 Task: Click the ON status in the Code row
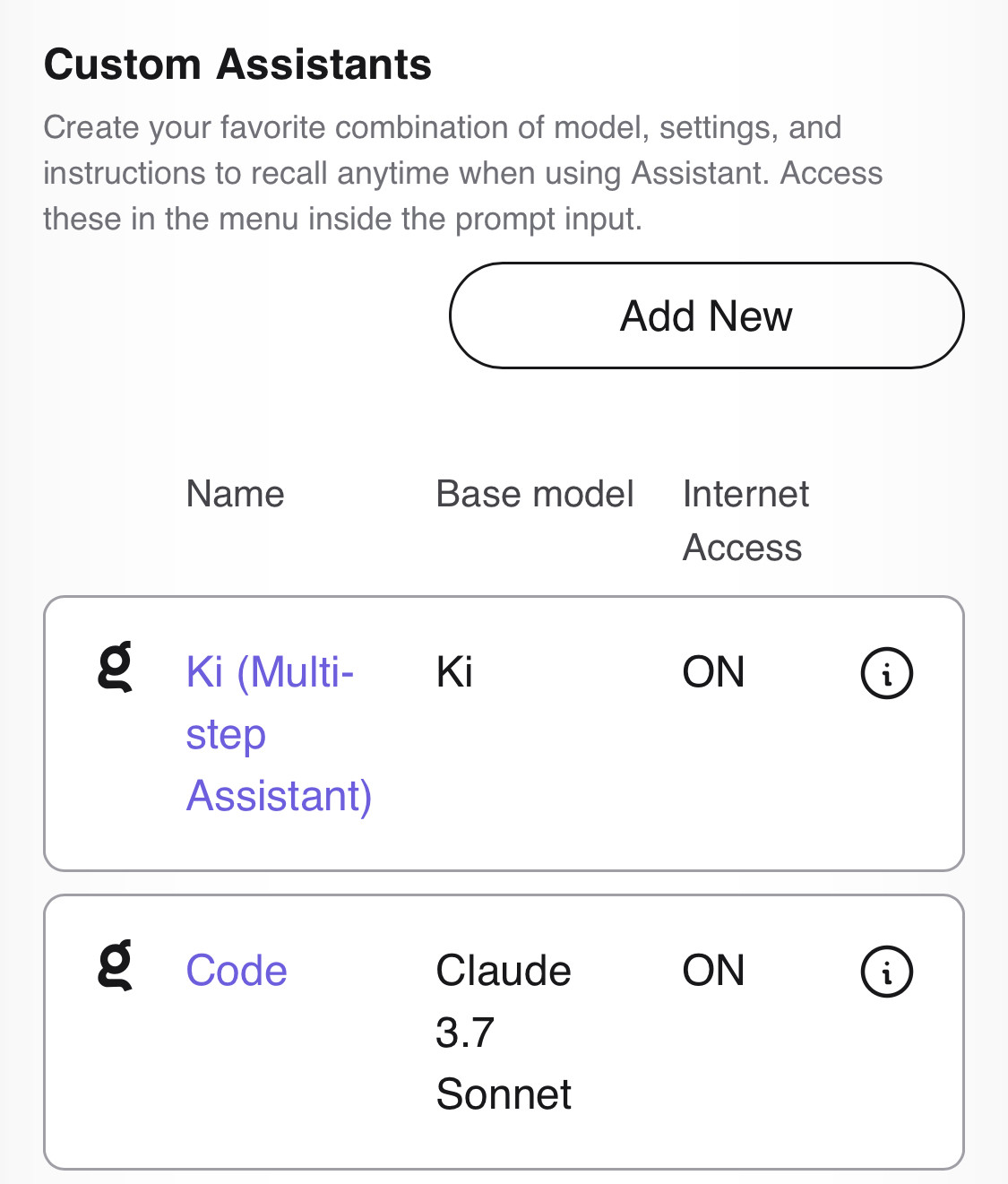713,971
